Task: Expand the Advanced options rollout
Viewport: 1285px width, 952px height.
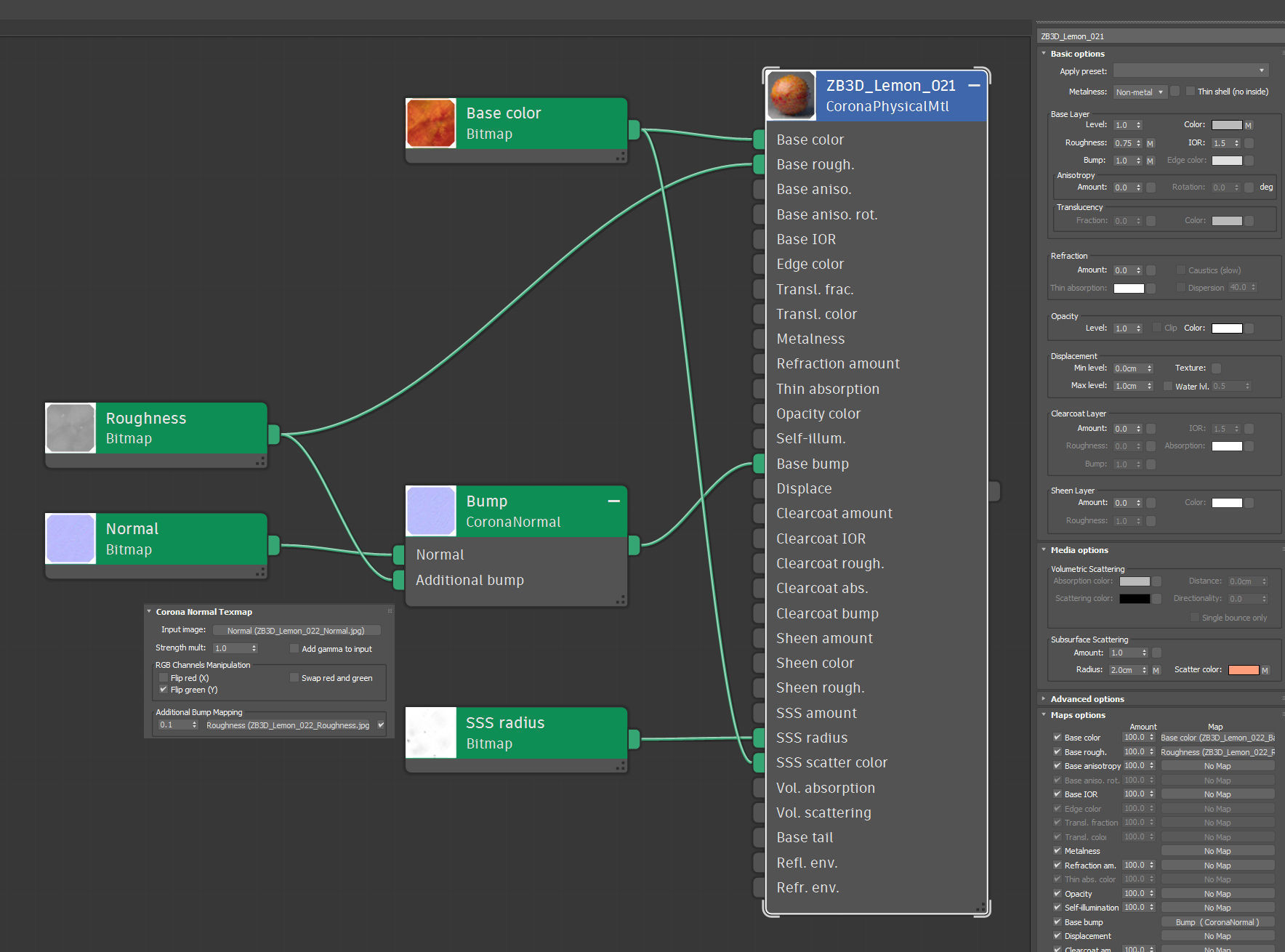Action: click(x=1044, y=698)
